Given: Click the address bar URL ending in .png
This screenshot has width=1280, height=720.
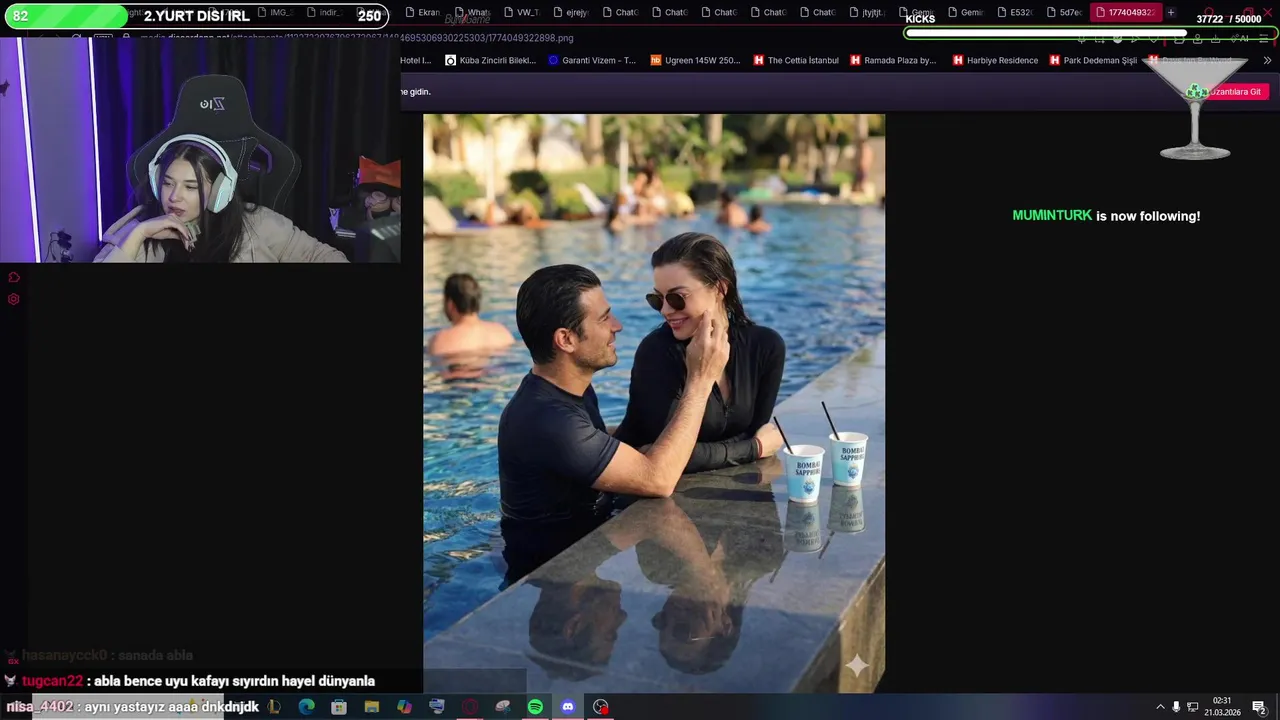Looking at the screenshot, I should pyautogui.click(x=357, y=38).
